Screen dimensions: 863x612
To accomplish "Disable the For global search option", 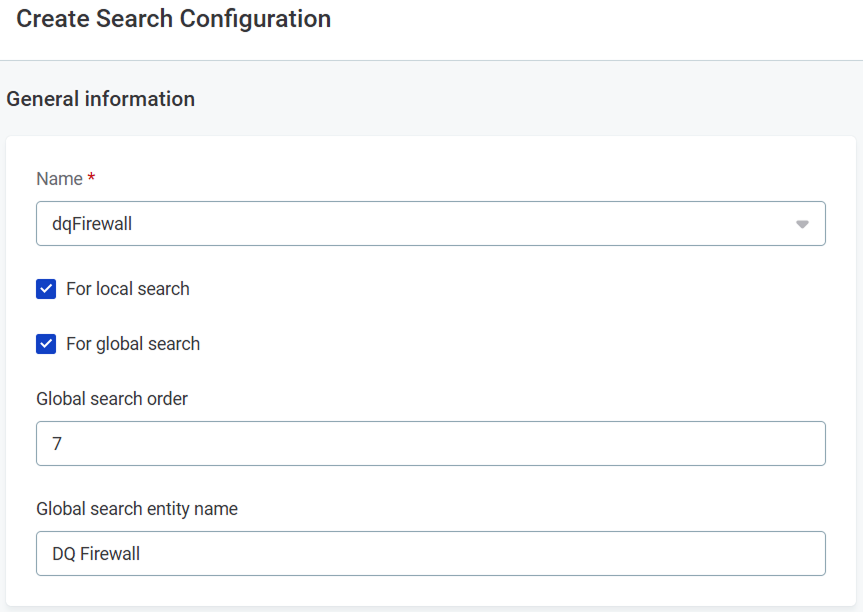I will 44,343.
